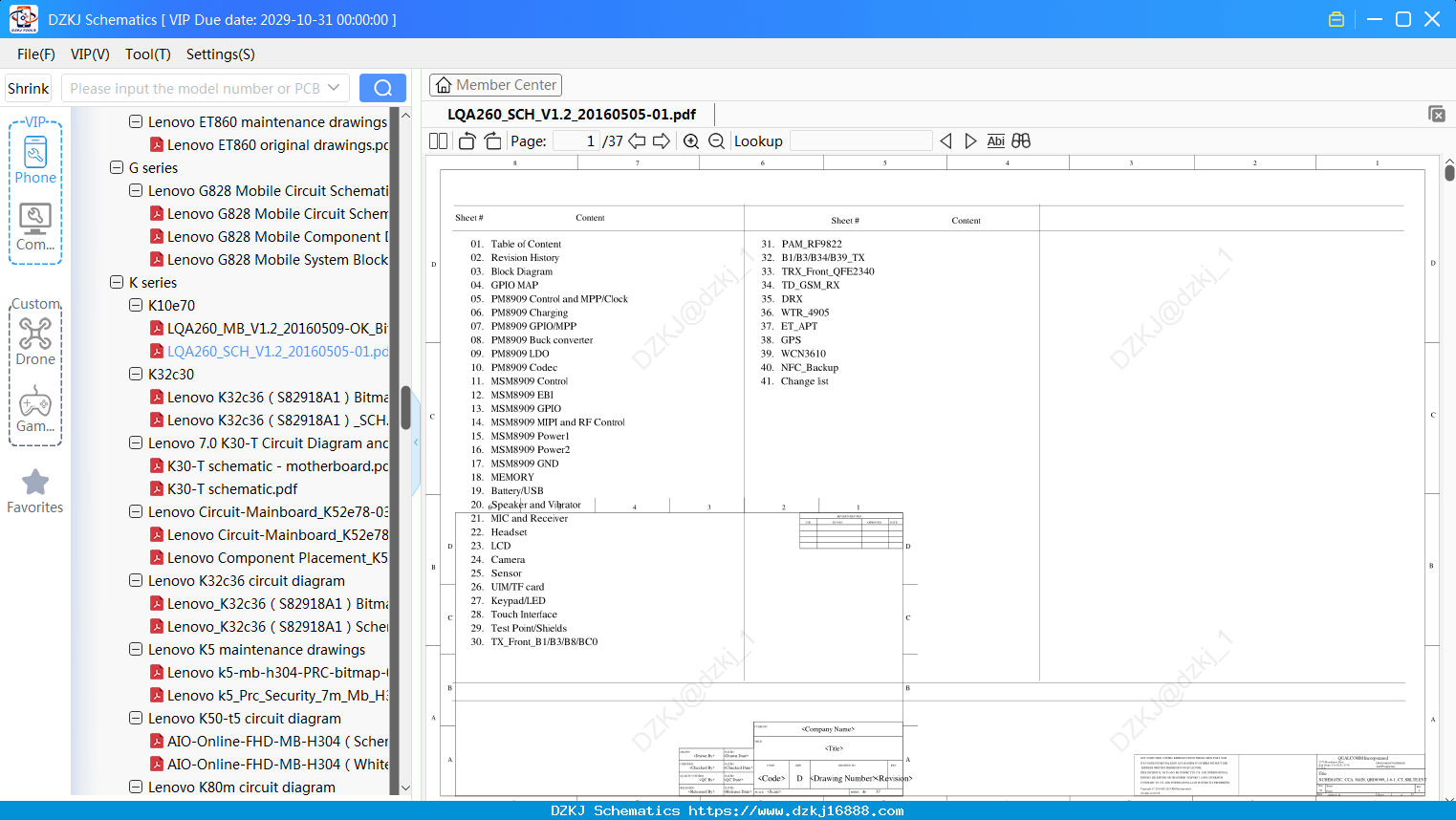1456x820 pixels.
Task: Go to the previous page arrow
Action: point(637,141)
